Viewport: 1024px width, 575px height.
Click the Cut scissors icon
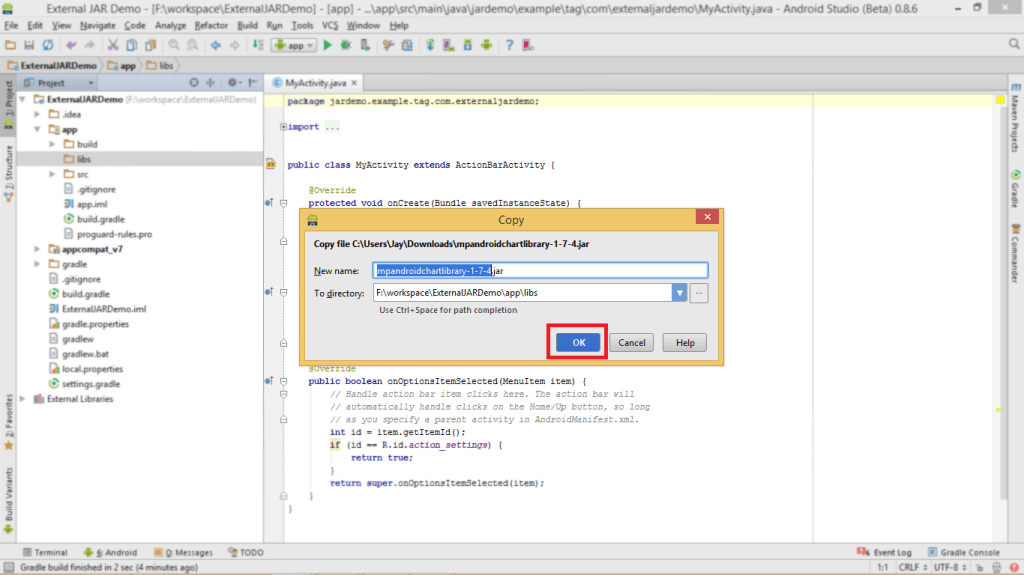coord(113,45)
